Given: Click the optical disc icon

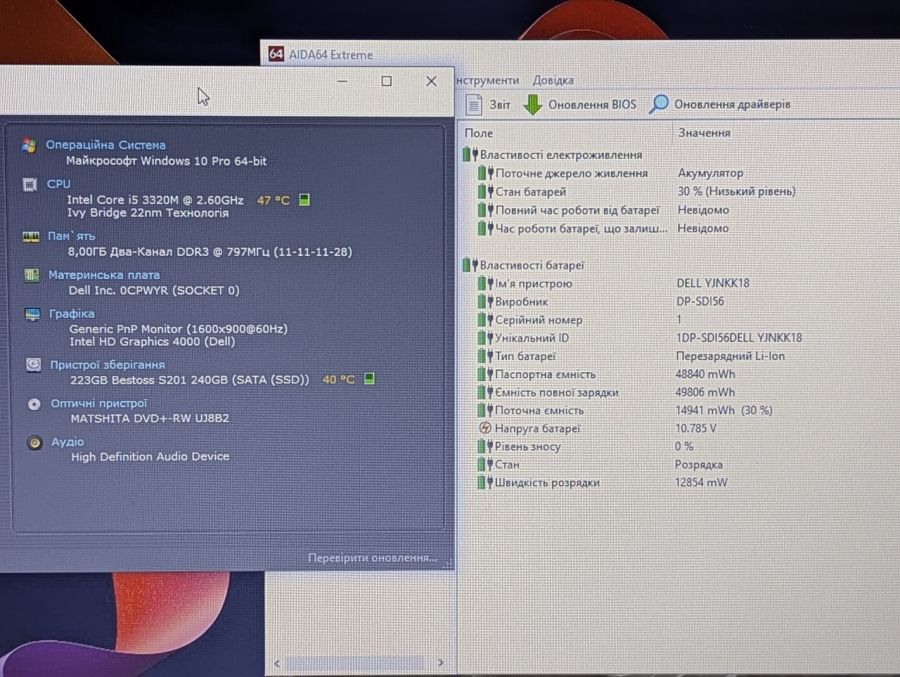Looking at the screenshot, I should click(x=34, y=404).
